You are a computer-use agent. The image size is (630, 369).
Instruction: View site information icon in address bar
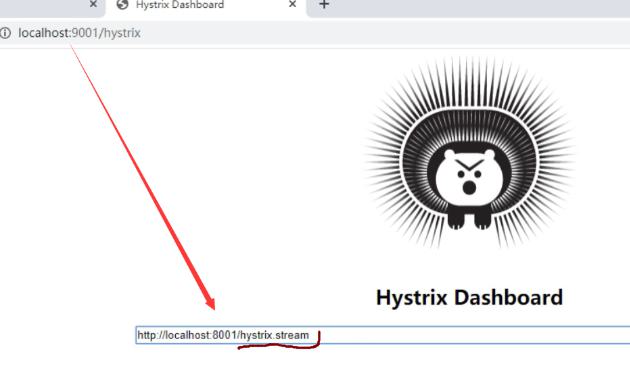[5, 33]
